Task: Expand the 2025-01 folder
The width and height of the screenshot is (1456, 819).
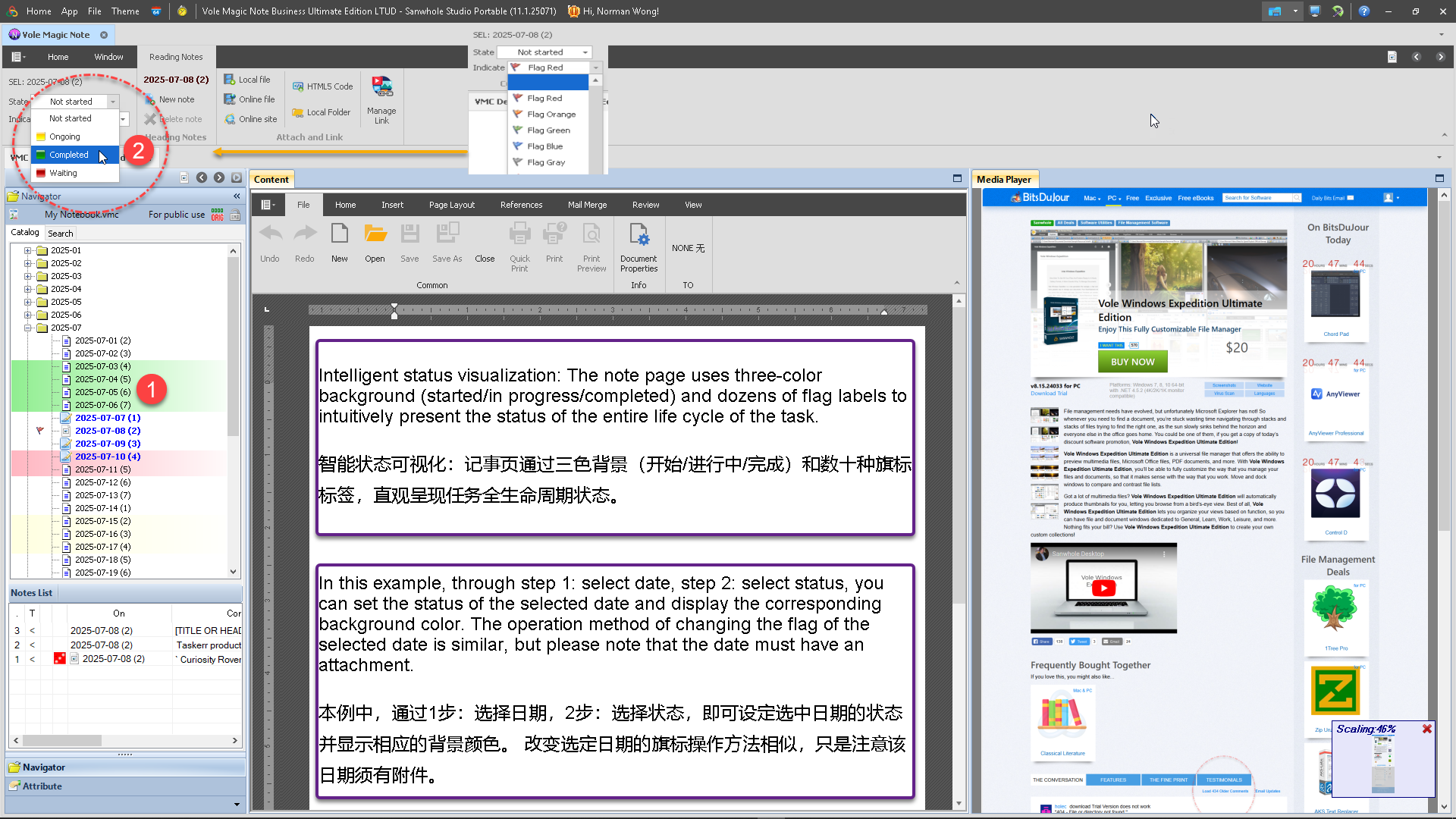Action: [27, 250]
